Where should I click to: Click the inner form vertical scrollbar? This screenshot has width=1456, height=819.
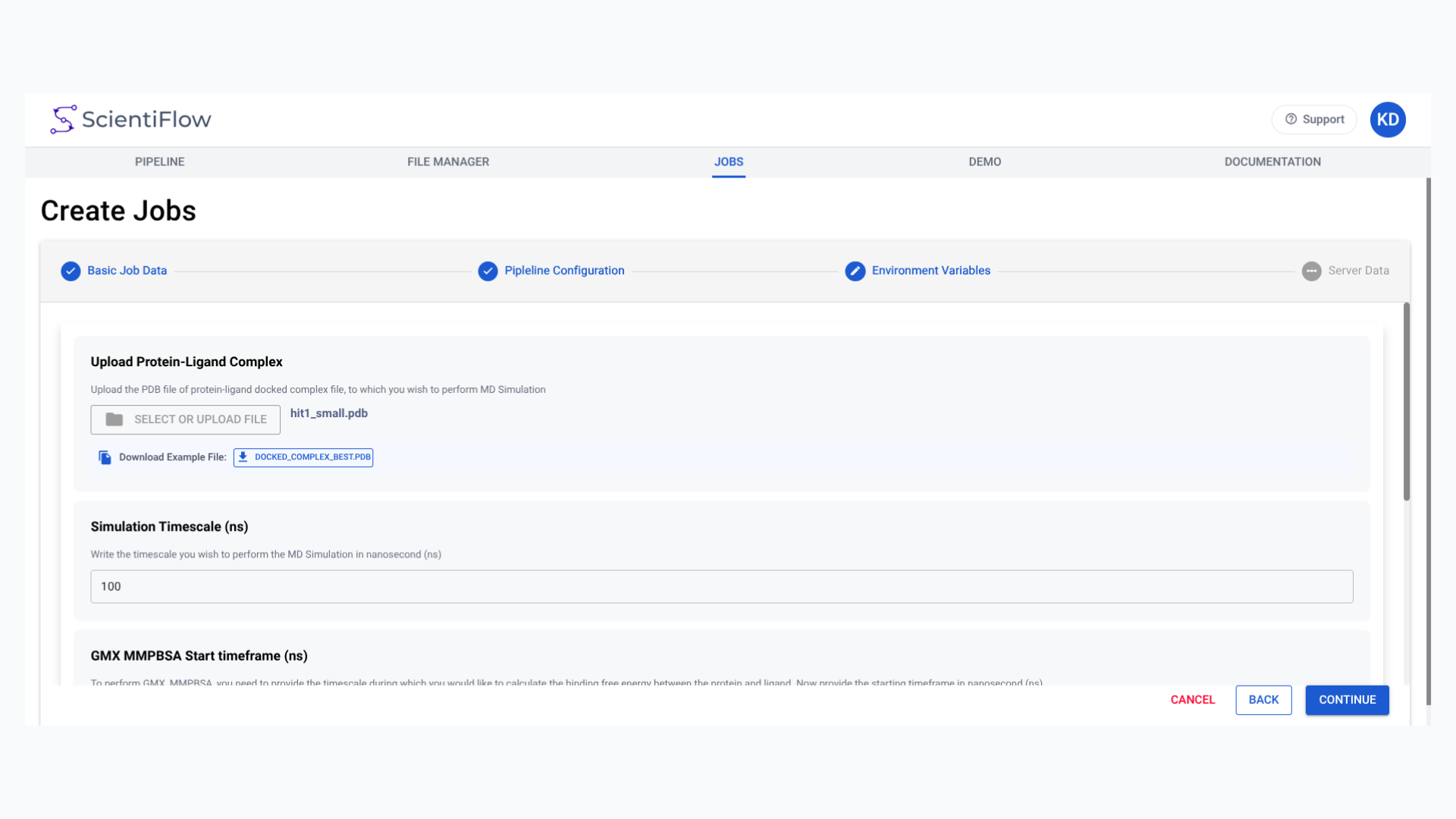pyautogui.click(x=1406, y=402)
